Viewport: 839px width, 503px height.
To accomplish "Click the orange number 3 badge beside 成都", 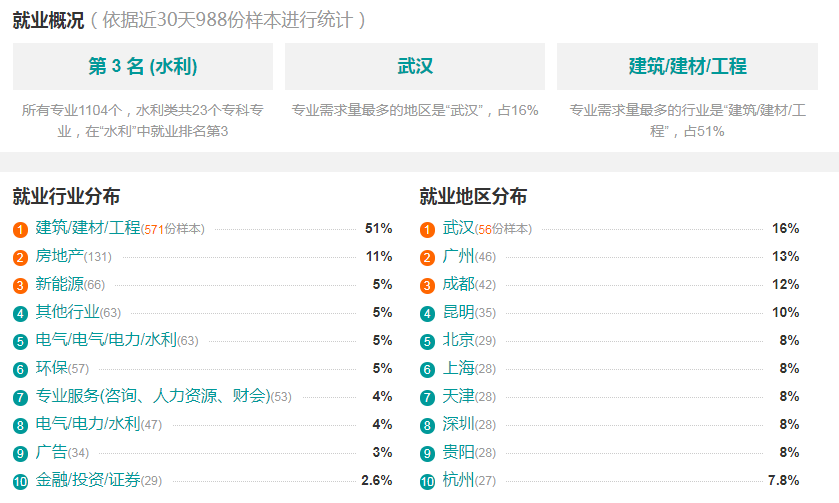I will (x=427, y=285).
